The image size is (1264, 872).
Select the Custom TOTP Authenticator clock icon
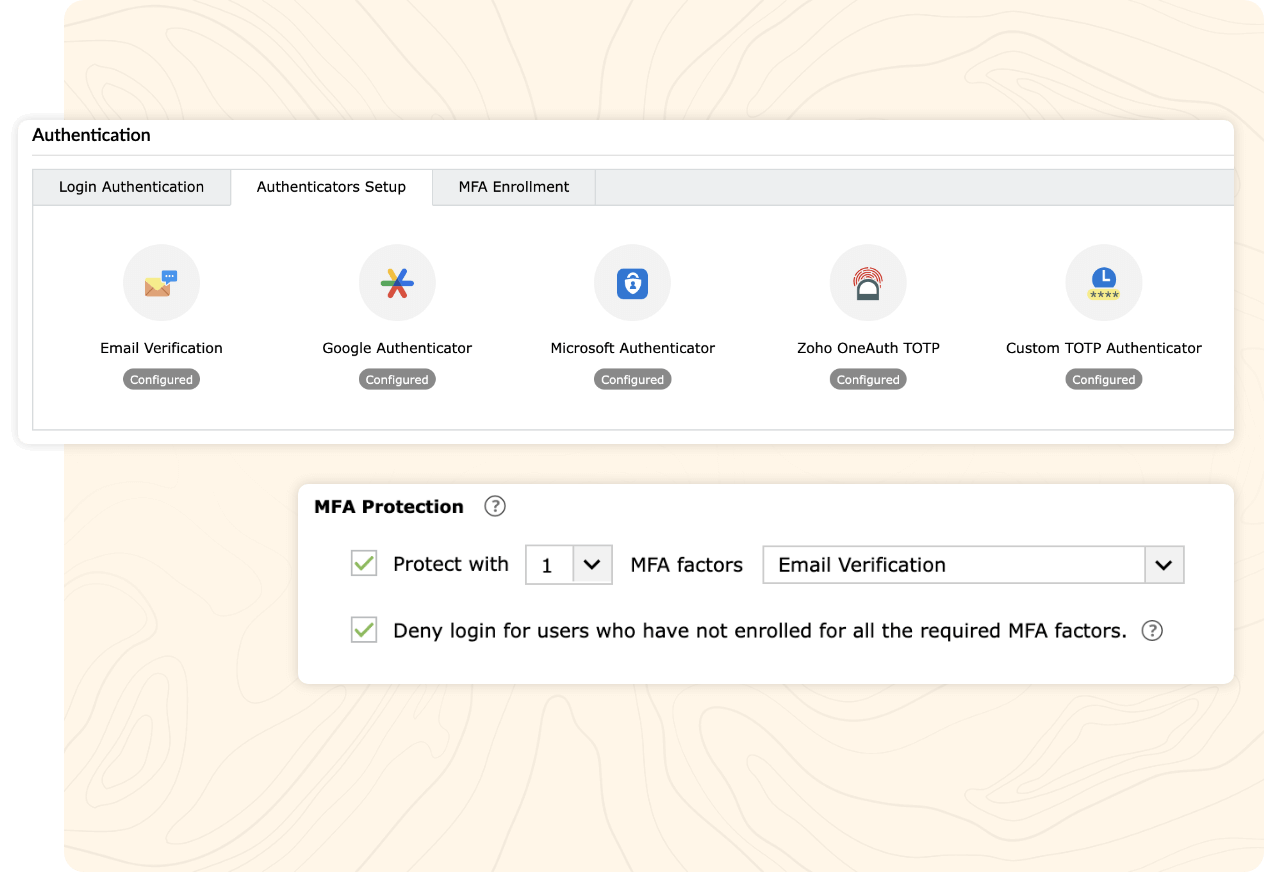(x=1103, y=282)
